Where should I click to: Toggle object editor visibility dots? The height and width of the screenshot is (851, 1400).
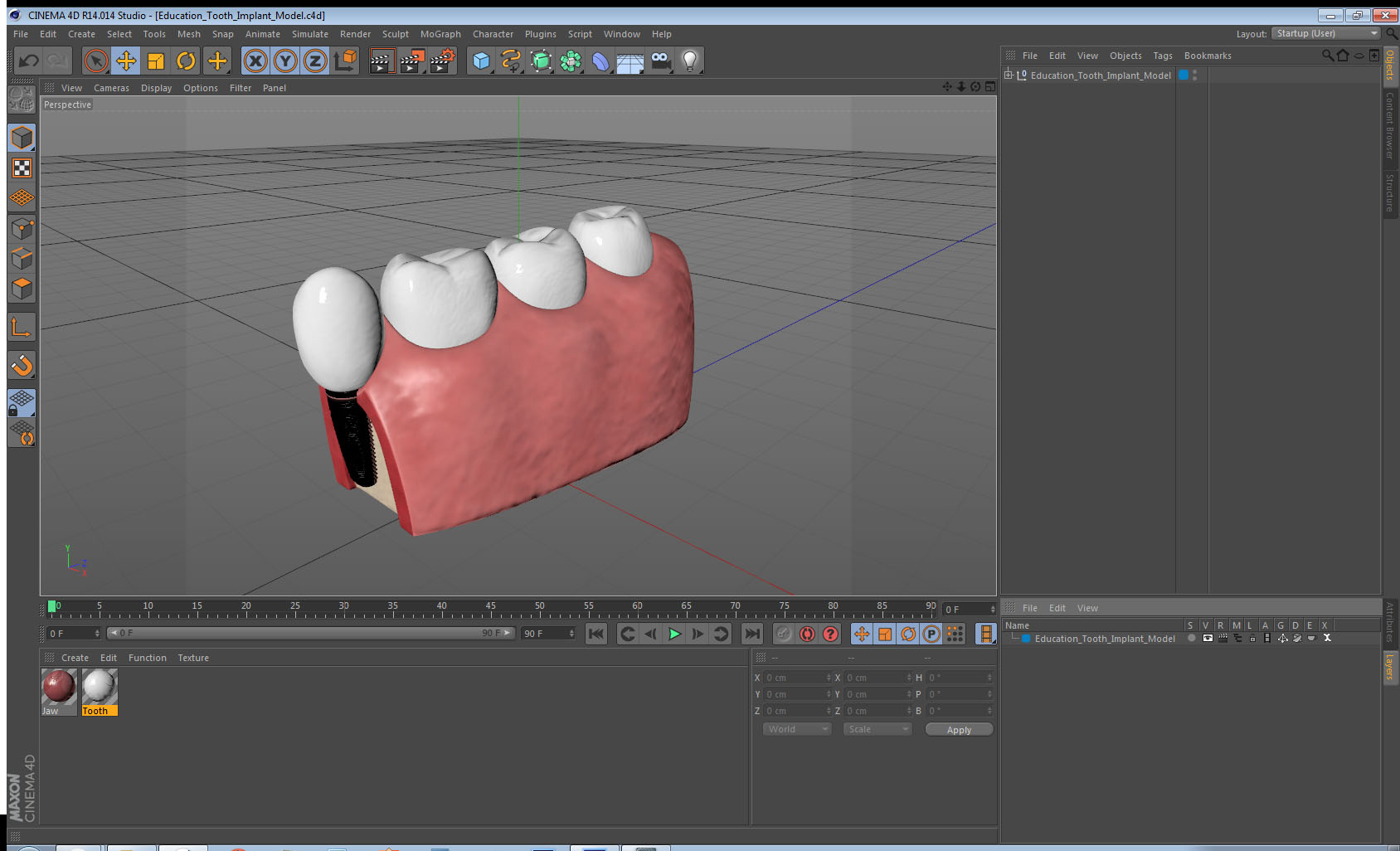coord(1194,75)
